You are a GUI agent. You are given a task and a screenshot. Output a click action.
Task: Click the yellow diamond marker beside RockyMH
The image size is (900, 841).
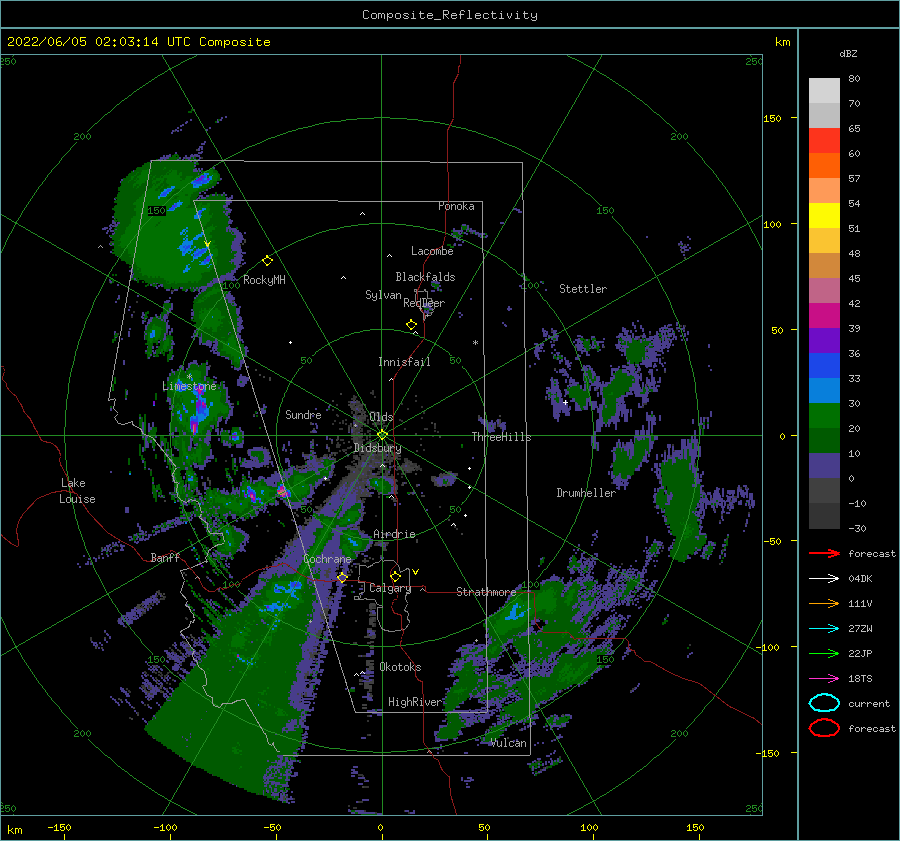267,261
